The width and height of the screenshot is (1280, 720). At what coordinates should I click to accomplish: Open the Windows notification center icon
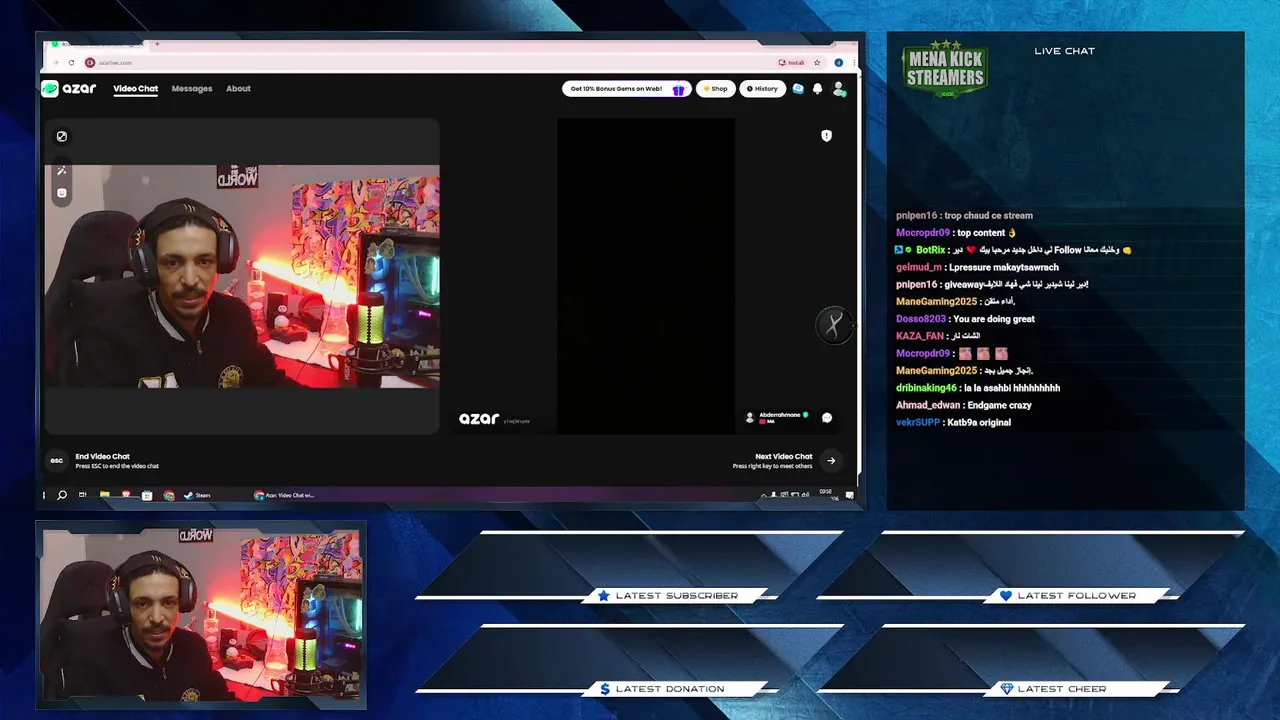coord(849,495)
